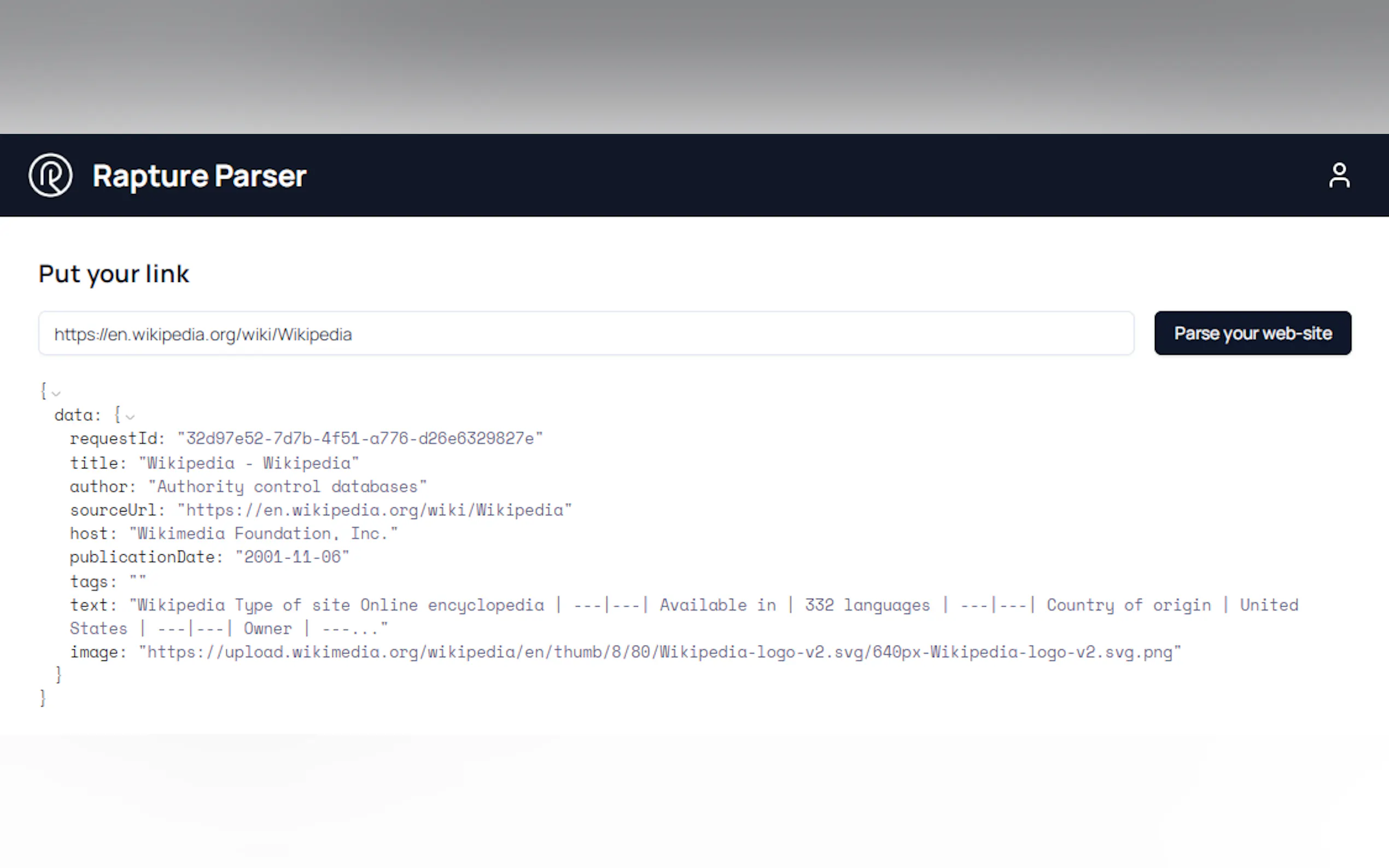Click the requestId value string
1389x868 pixels.
point(360,438)
